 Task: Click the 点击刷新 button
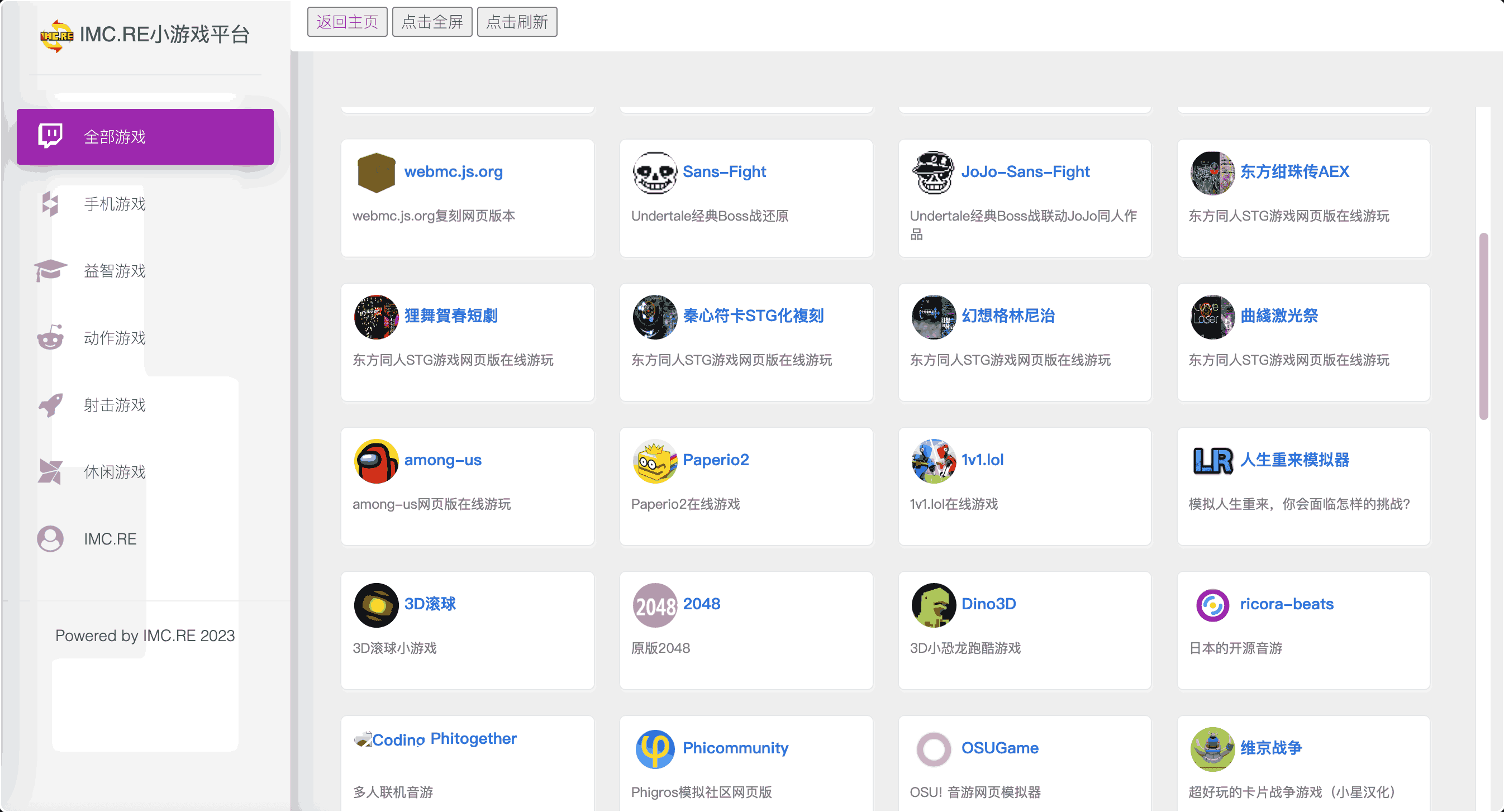(x=517, y=21)
